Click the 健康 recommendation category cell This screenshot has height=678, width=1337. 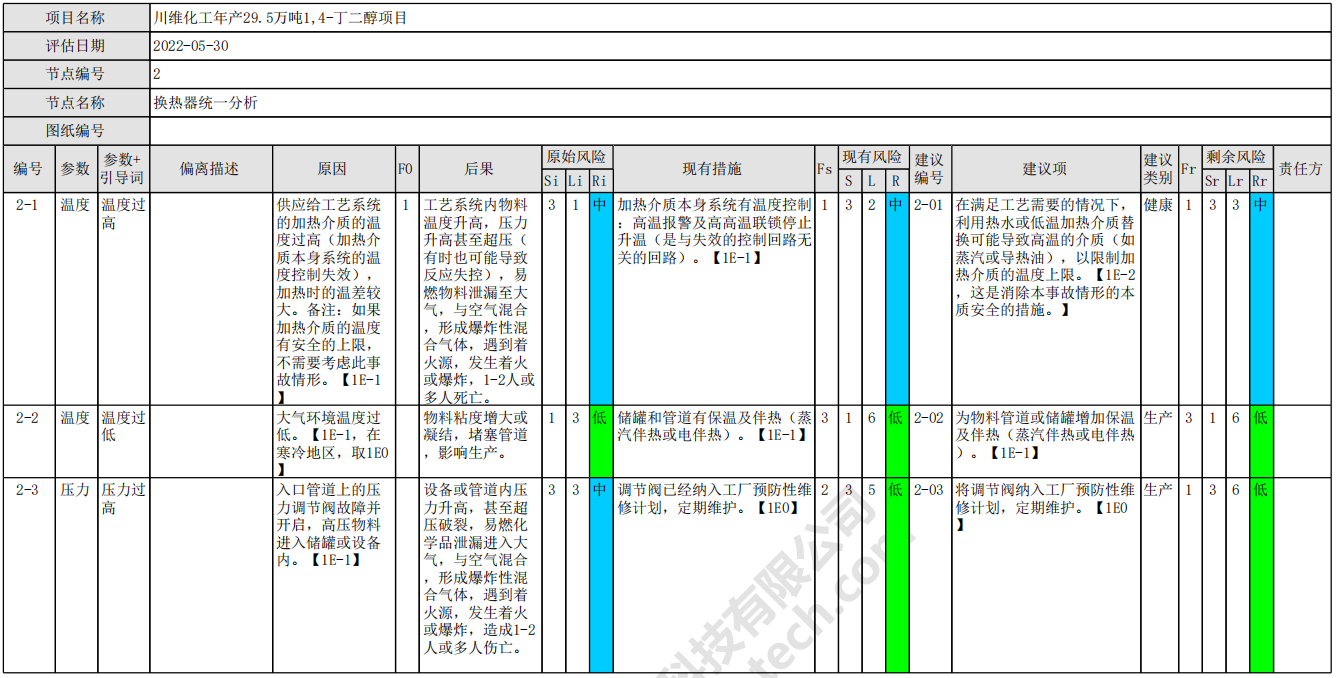pyautogui.click(x=1158, y=299)
